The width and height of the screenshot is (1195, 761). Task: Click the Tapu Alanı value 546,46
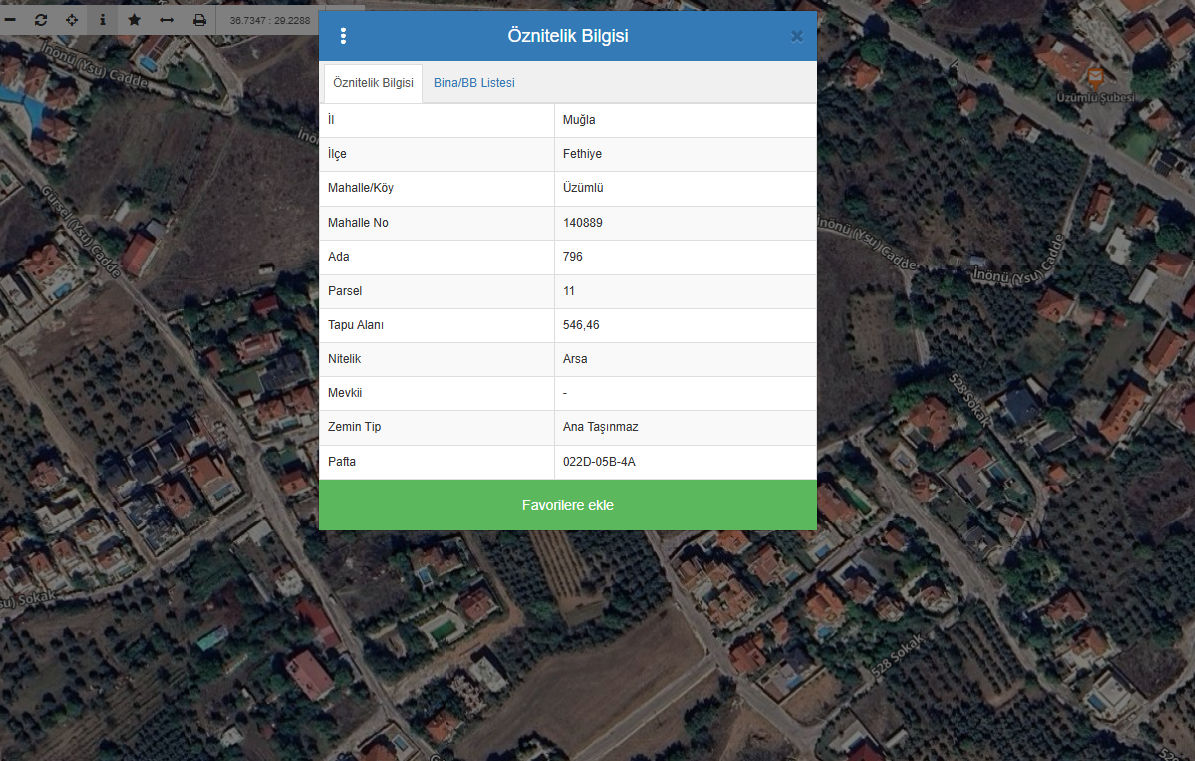coord(581,325)
